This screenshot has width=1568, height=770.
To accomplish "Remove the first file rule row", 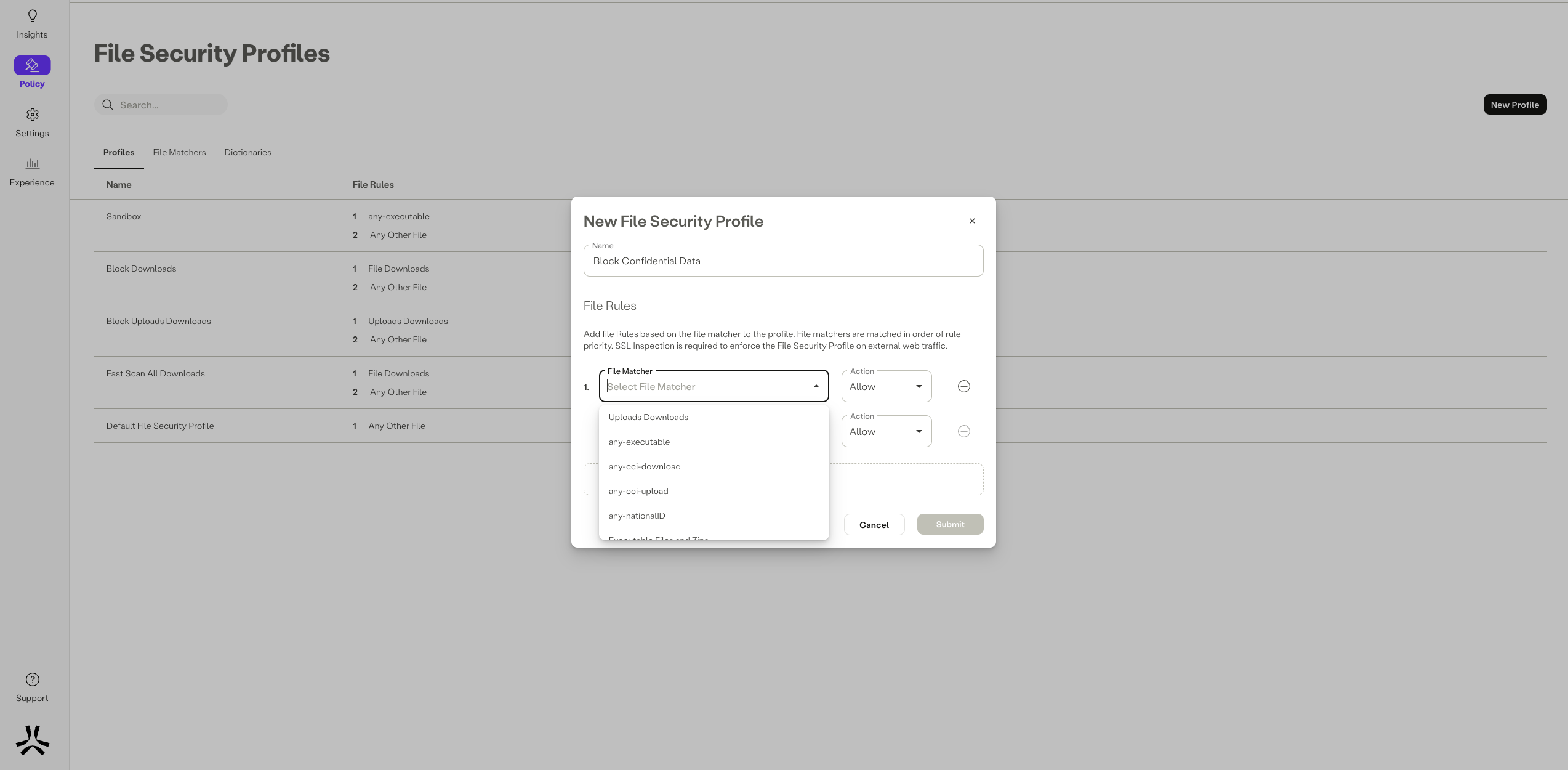I will (x=964, y=386).
